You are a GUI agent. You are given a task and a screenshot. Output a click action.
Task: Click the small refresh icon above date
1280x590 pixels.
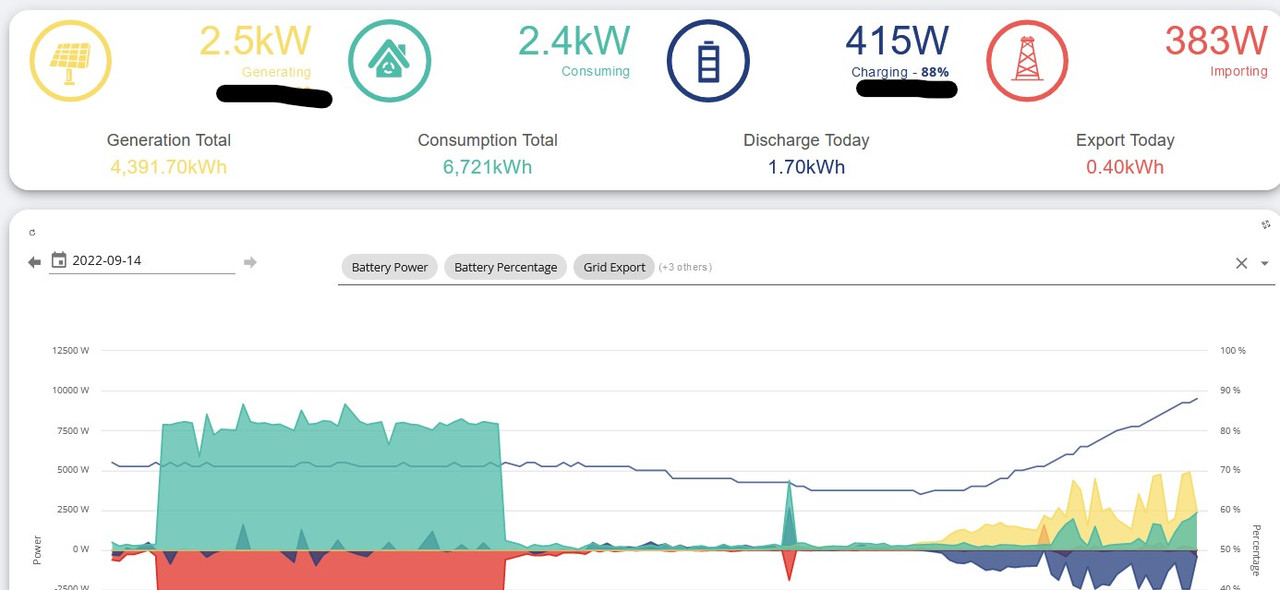[x=32, y=232]
